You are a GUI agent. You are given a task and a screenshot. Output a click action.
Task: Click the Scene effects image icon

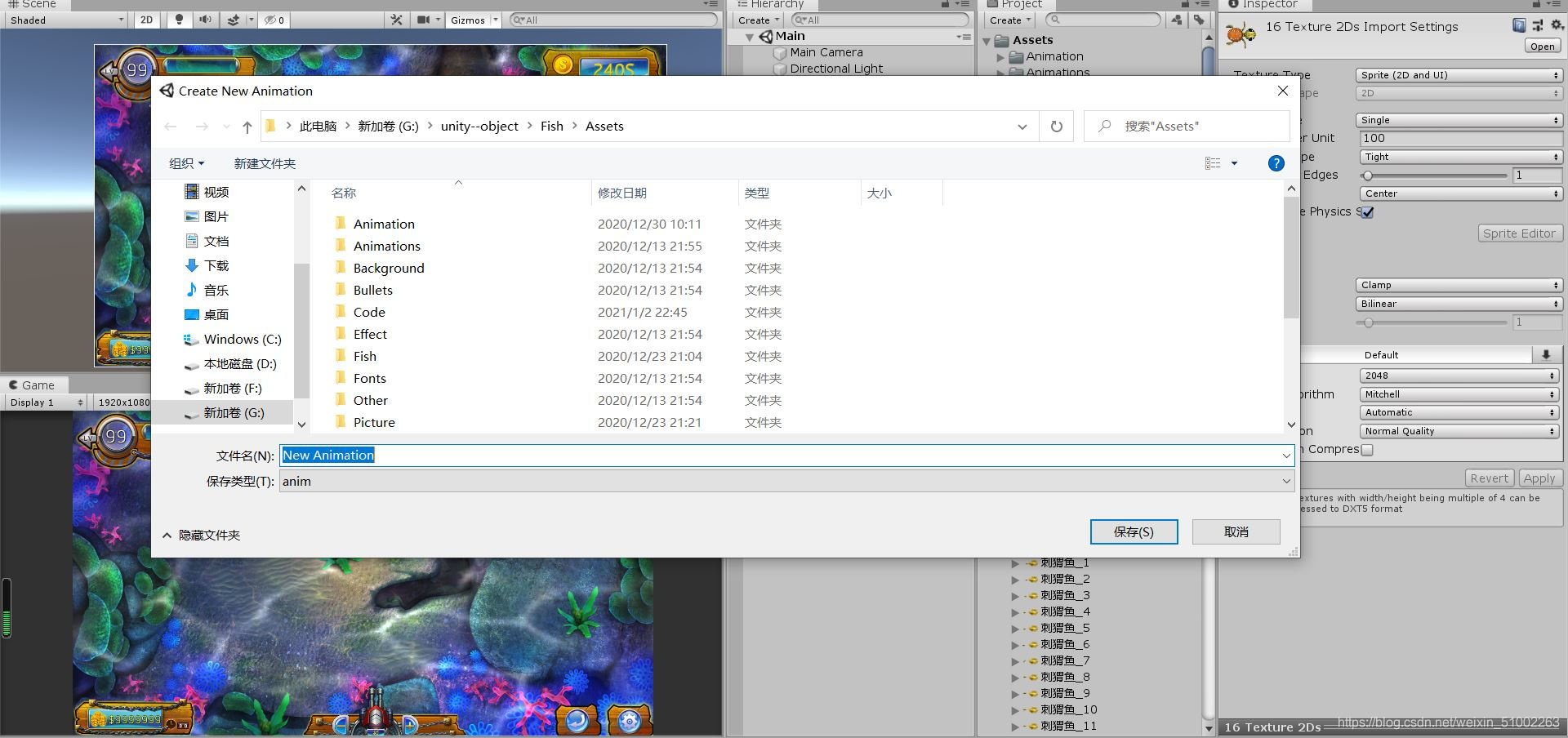[x=234, y=20]
